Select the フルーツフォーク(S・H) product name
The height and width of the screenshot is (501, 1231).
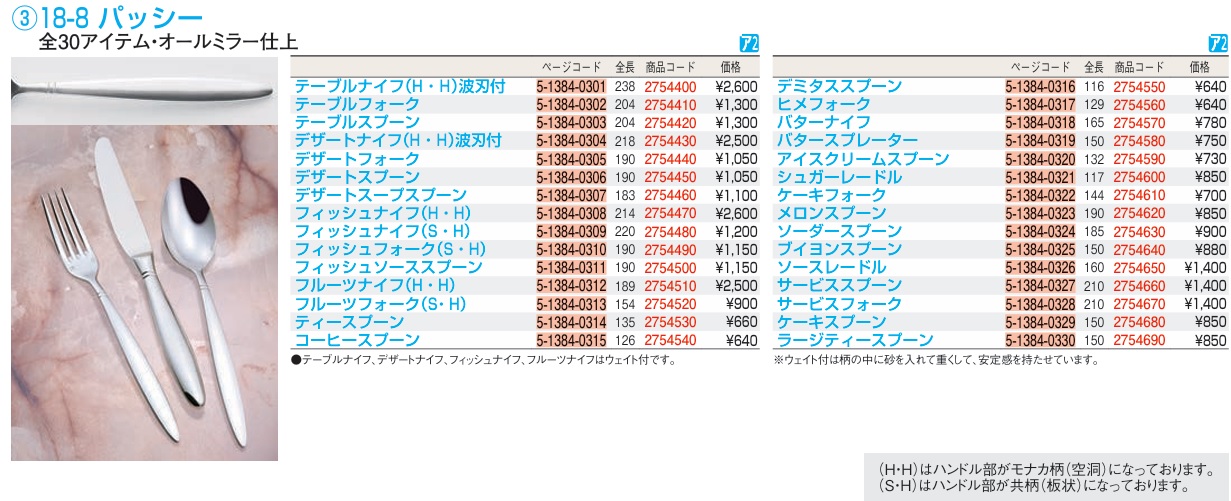[x=381, y=303]
